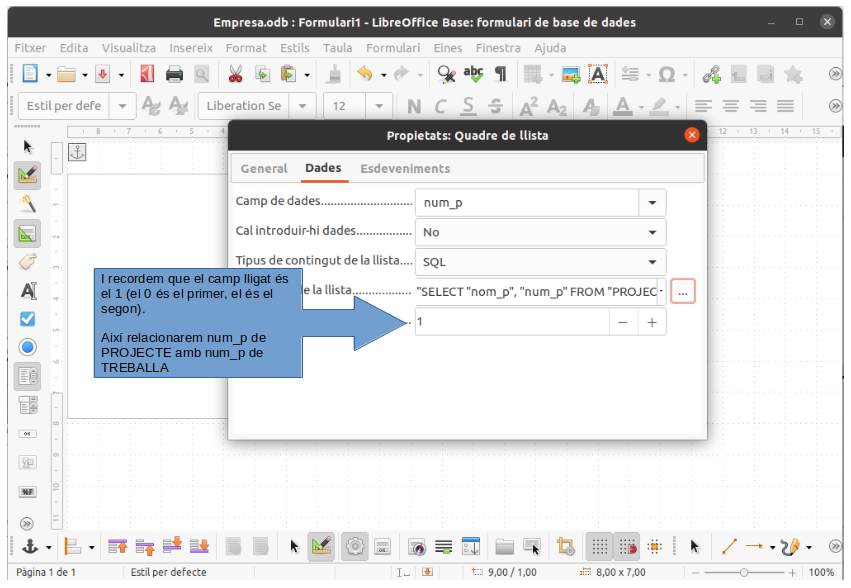Click the Find and Replace icon
This screenshot has width=851, height=588.
(x=446, y=74)
